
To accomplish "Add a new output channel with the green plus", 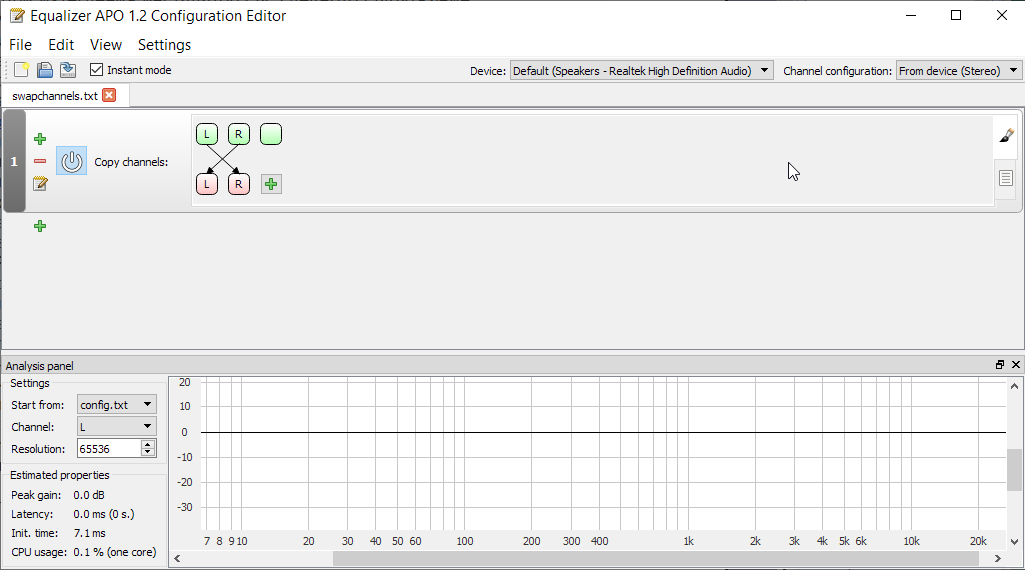I will pos(271,184).
